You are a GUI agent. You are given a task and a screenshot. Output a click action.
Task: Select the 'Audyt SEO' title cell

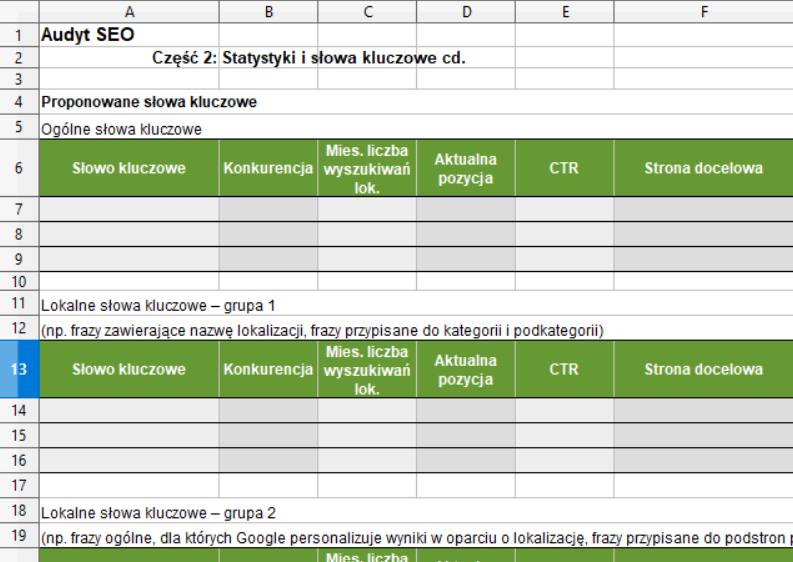pyautogui.click(x=88, y=34)
